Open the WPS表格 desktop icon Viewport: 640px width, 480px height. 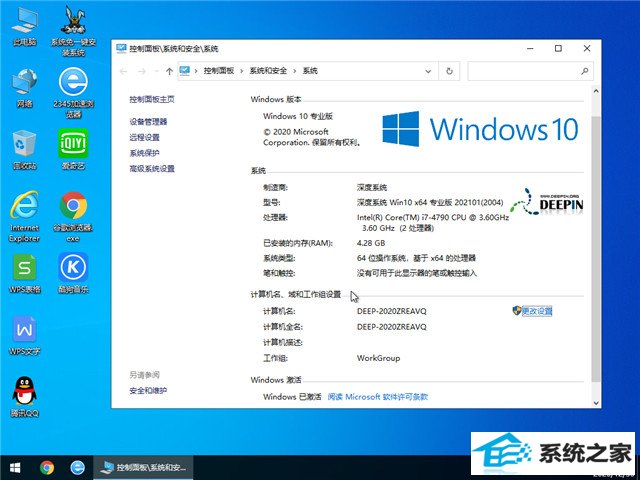tap(24, 273)
